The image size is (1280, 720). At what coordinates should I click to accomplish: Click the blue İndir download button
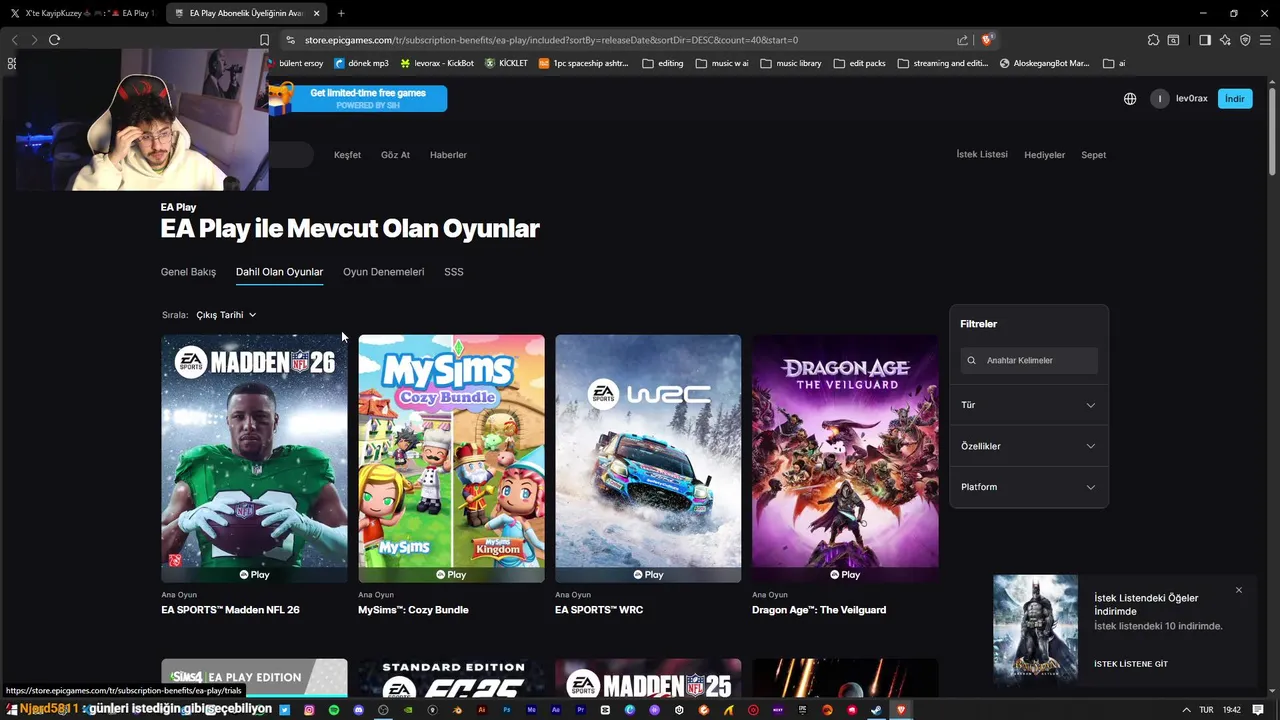[1235, 99]
